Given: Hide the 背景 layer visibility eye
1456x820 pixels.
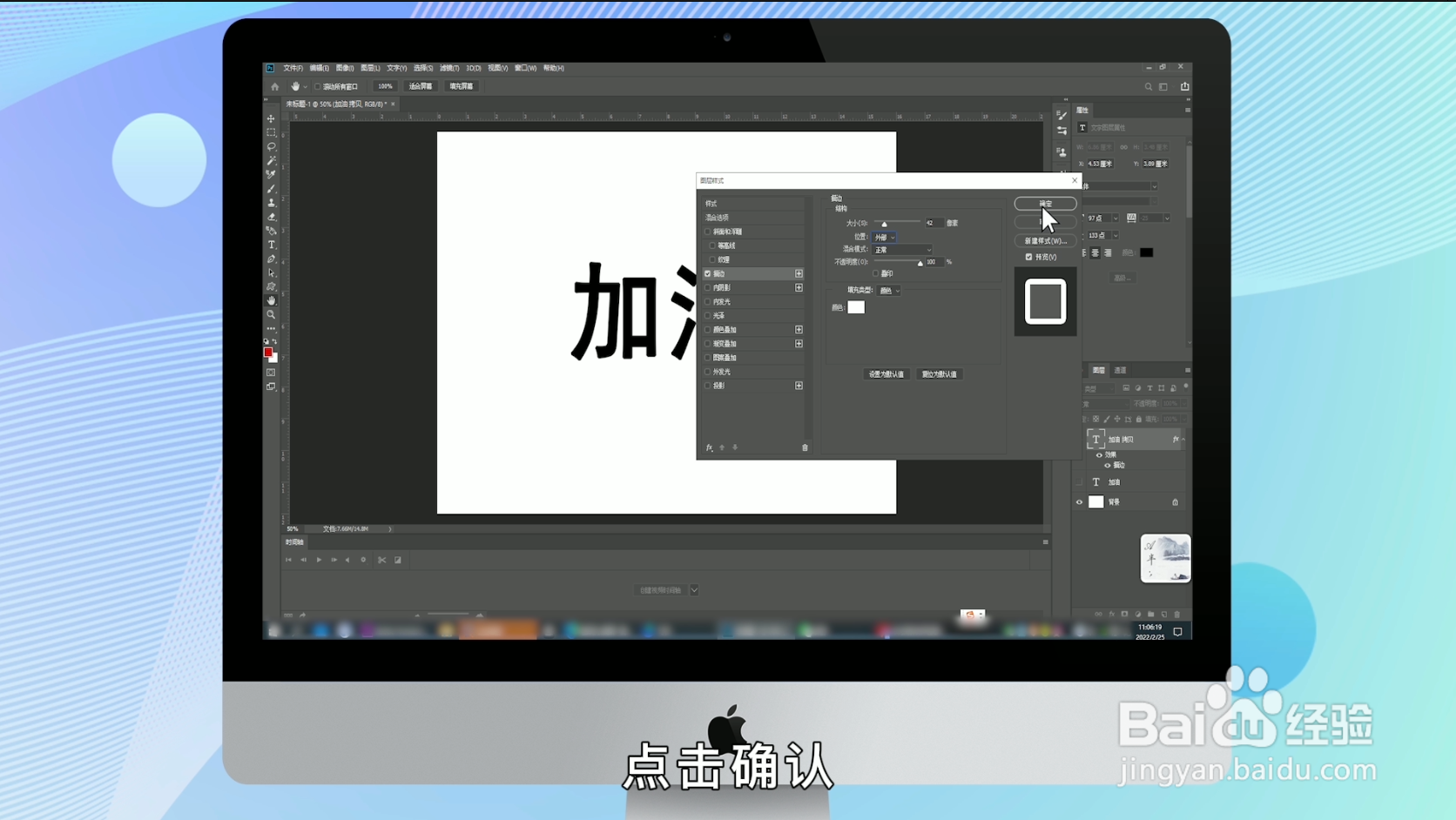Looking at the screenshot, I should pos(1078,502).
